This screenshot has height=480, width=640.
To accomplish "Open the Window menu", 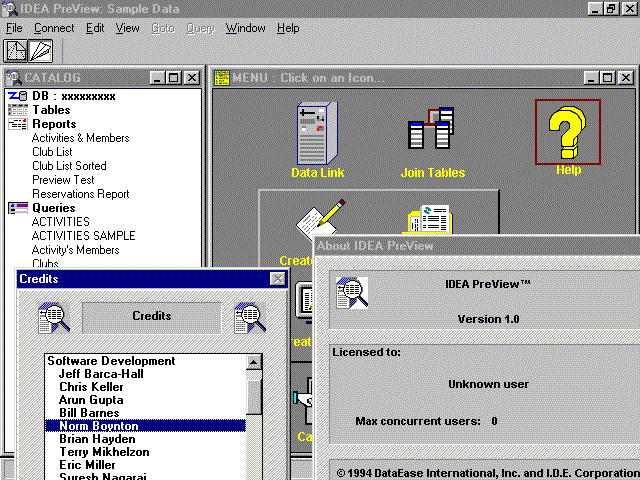I will [x=245, y=28].
